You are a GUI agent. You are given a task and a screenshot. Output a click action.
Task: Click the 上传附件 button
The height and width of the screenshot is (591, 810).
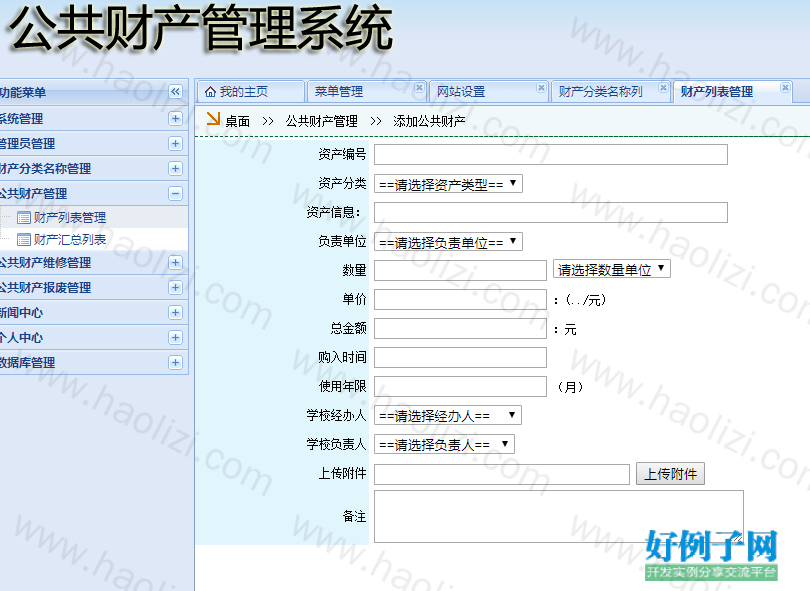(670, 474)
